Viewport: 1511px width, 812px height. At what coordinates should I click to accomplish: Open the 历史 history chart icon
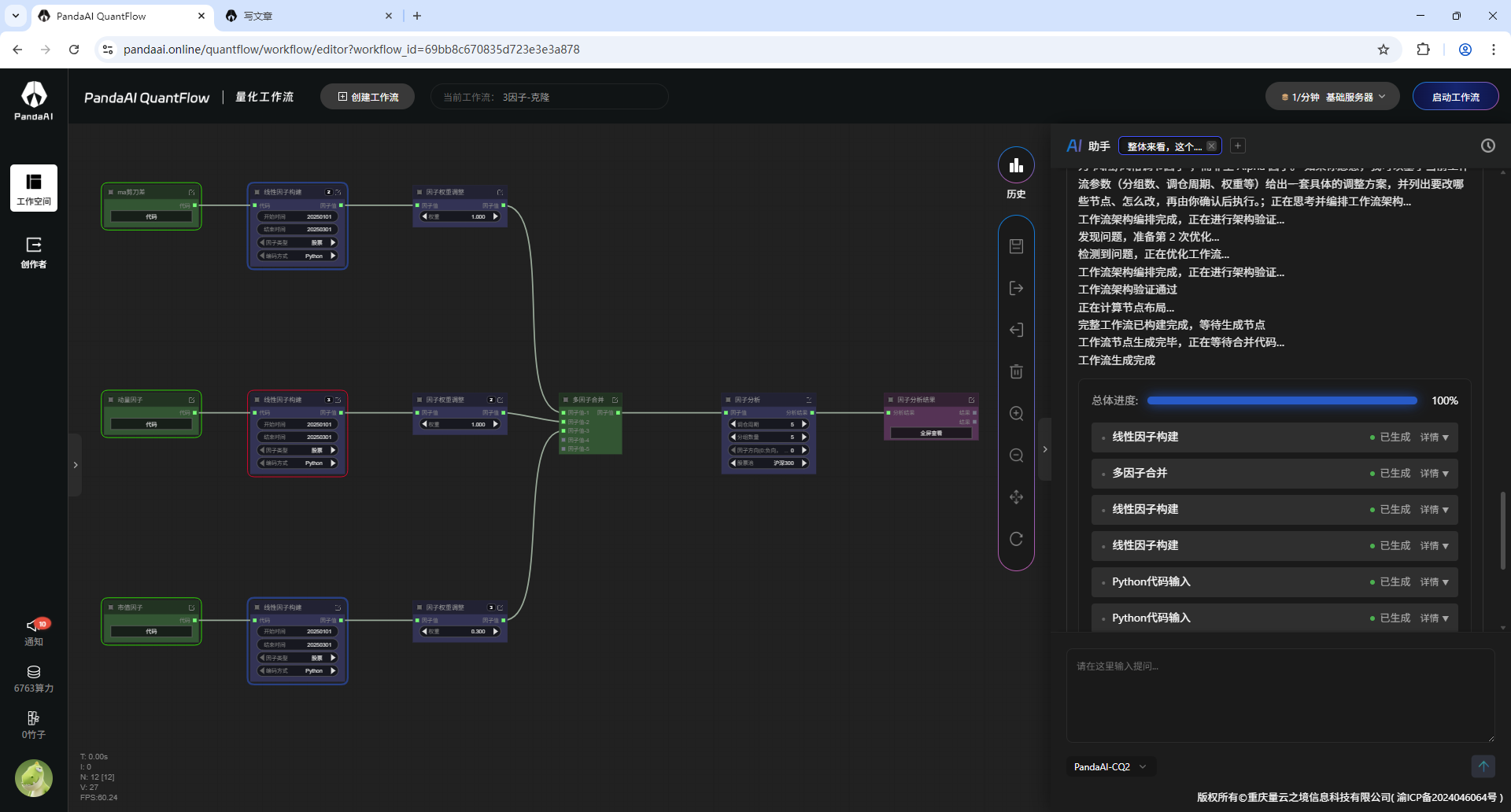coord(1016,165)
